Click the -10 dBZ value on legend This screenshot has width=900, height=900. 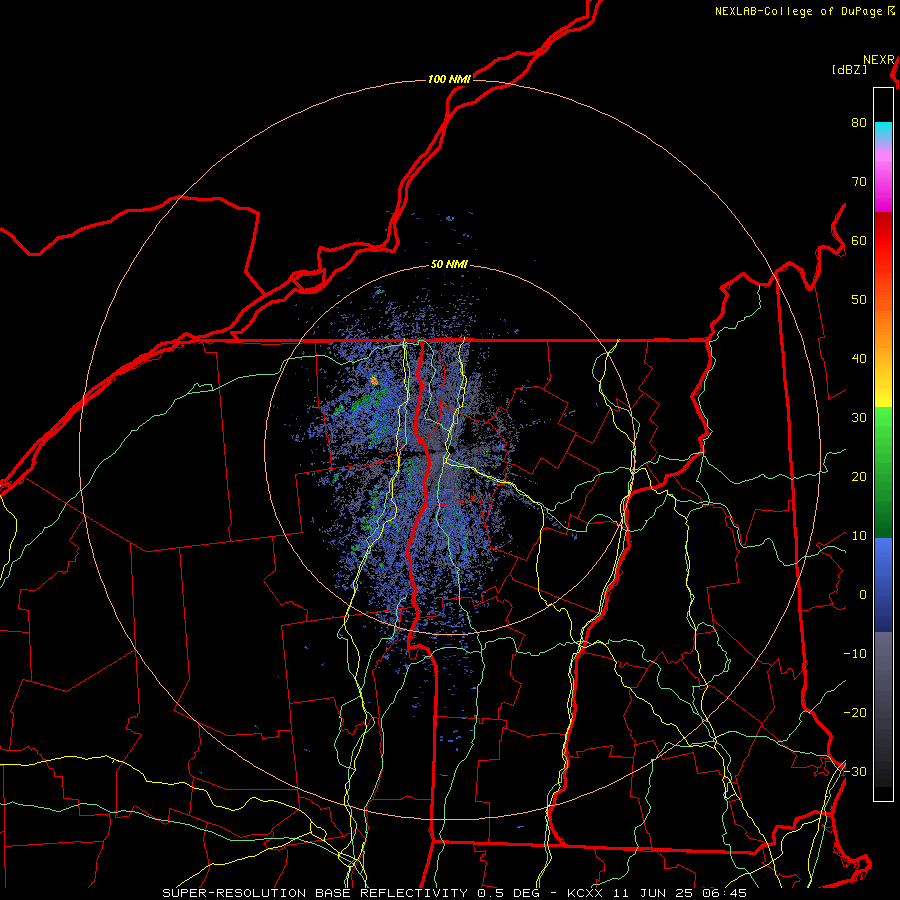click(x=855, y=654)
